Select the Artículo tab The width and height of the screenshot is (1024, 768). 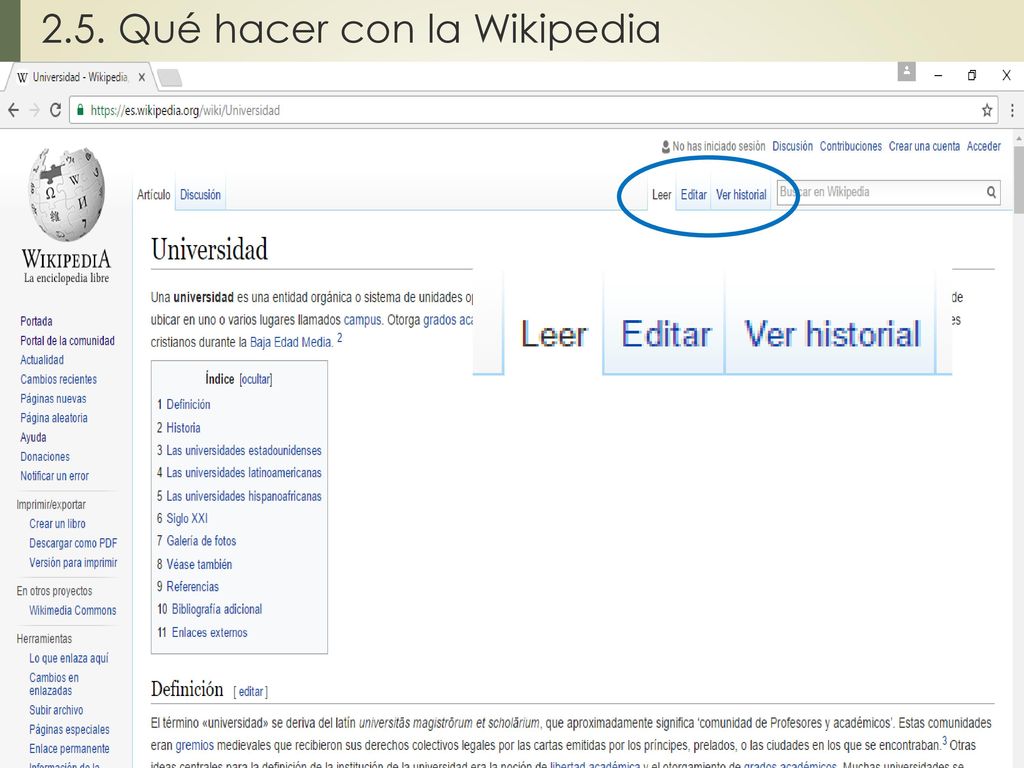153,195
